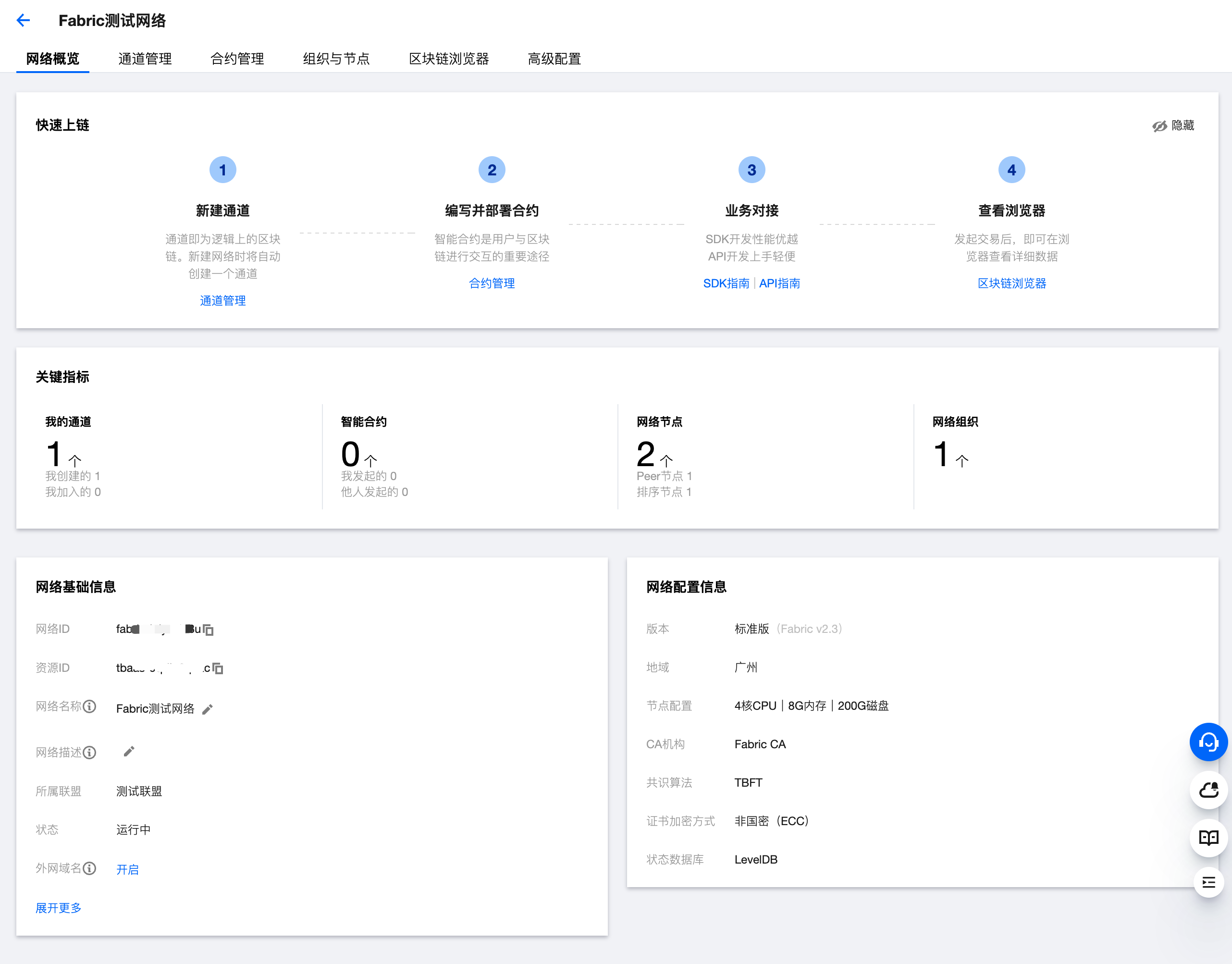Copy the resource ID value
This screenshot has width=1232, height=964.
[219, 669]
